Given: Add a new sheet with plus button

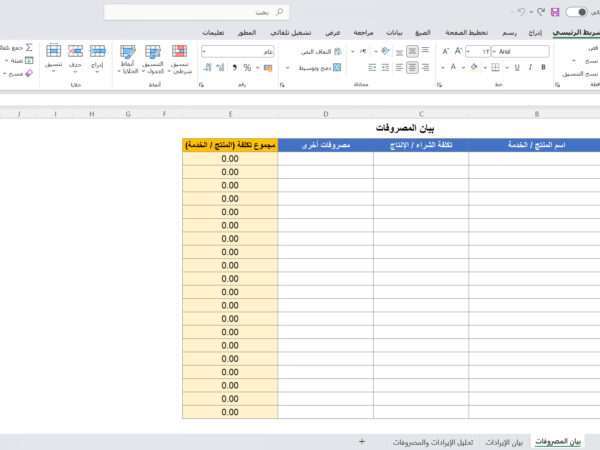Looking at the screenshot, I should pos(361,441).
